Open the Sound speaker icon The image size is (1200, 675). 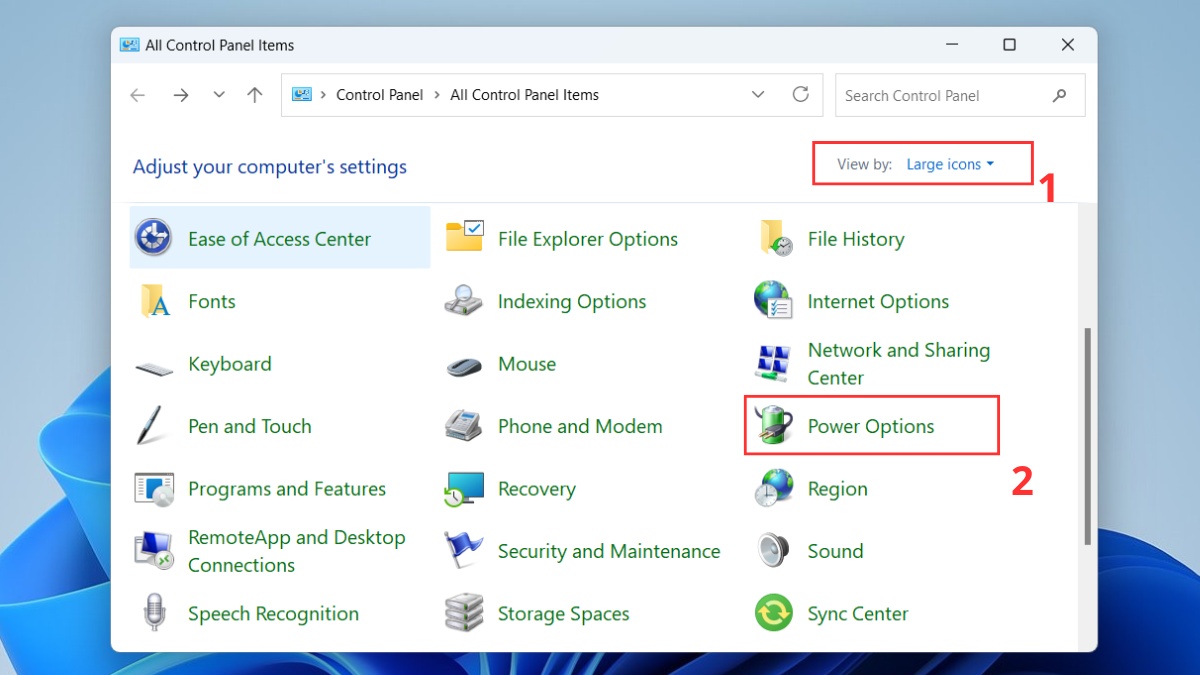773,551
